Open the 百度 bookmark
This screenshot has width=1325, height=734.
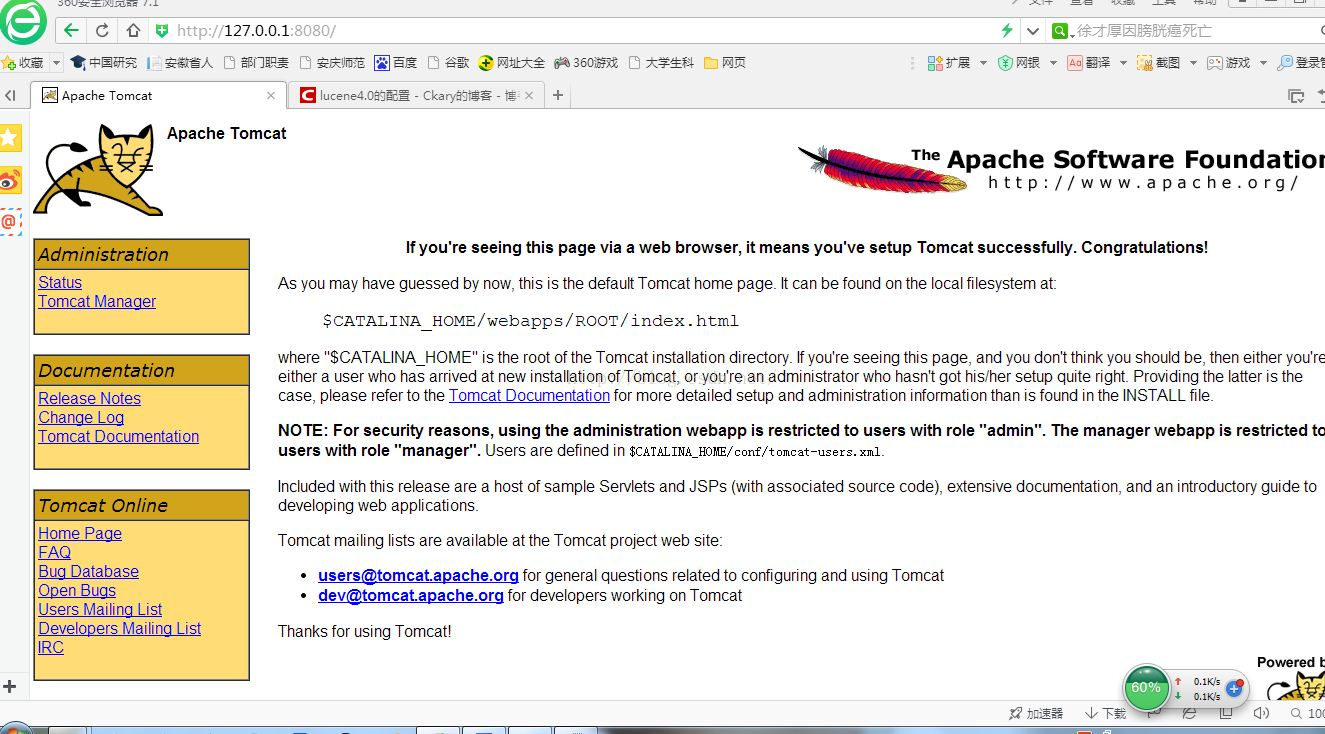tap(395, 62)
